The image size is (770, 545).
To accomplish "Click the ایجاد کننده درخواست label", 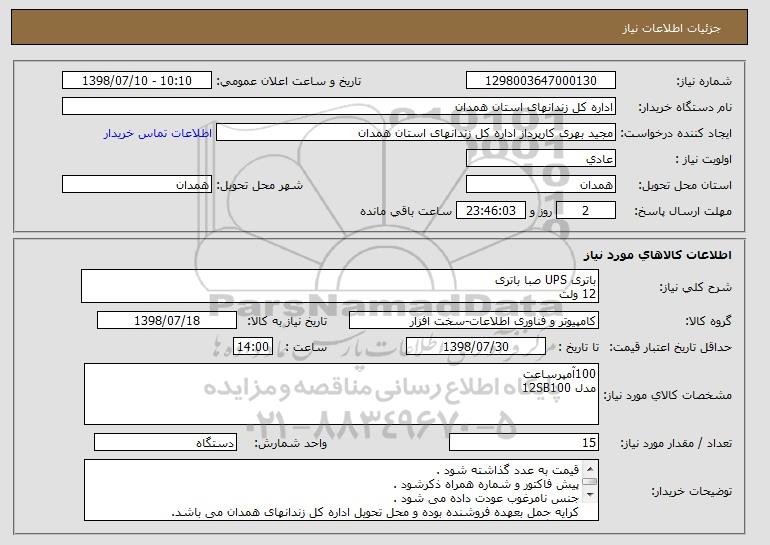I will click(676, 133).
